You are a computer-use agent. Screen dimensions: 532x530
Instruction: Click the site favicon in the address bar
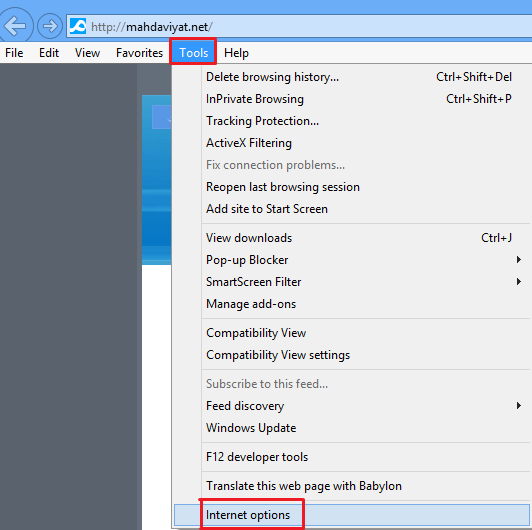[78, 26]
